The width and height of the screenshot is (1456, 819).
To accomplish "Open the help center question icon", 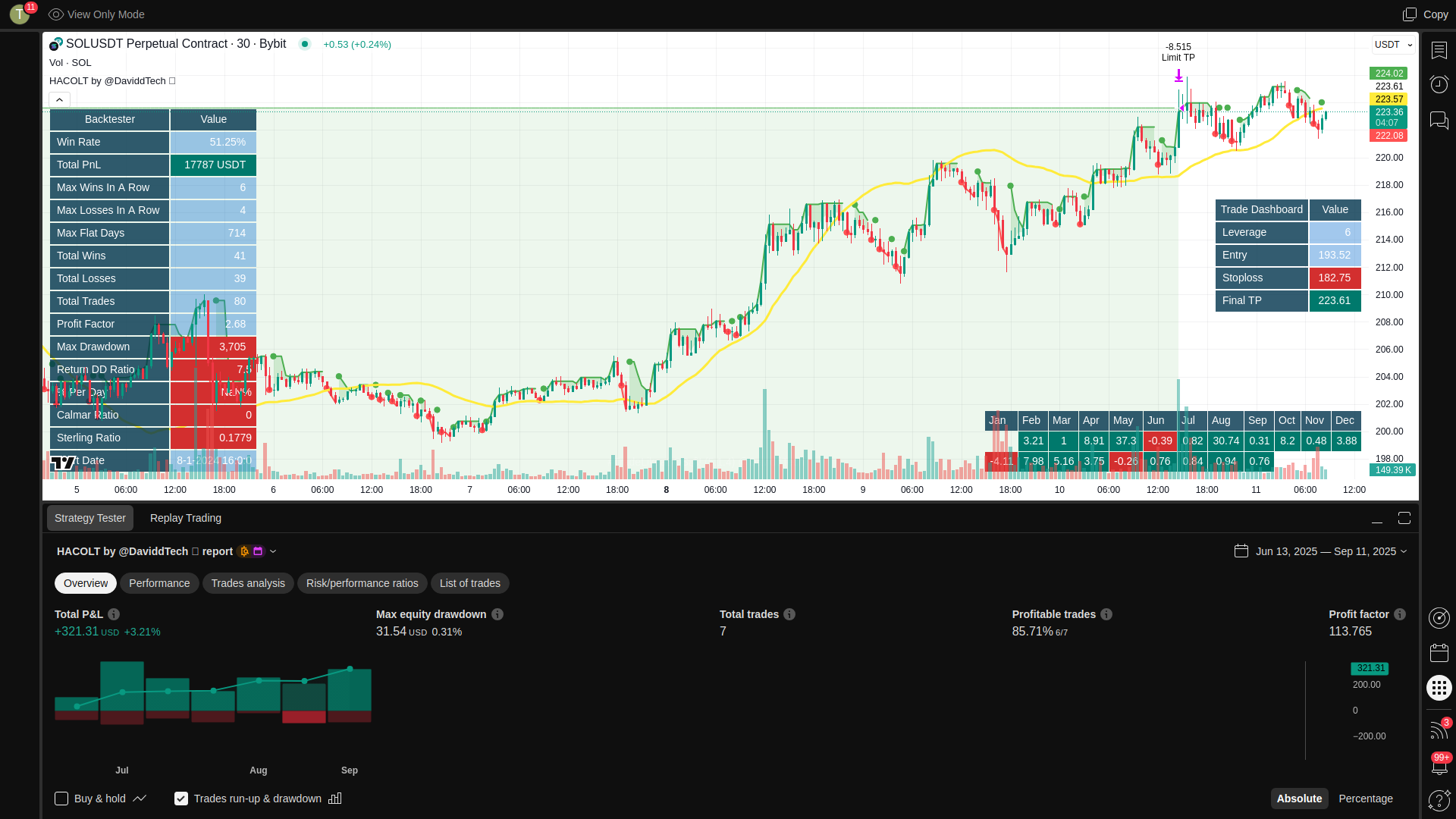I will point(1439,800).
